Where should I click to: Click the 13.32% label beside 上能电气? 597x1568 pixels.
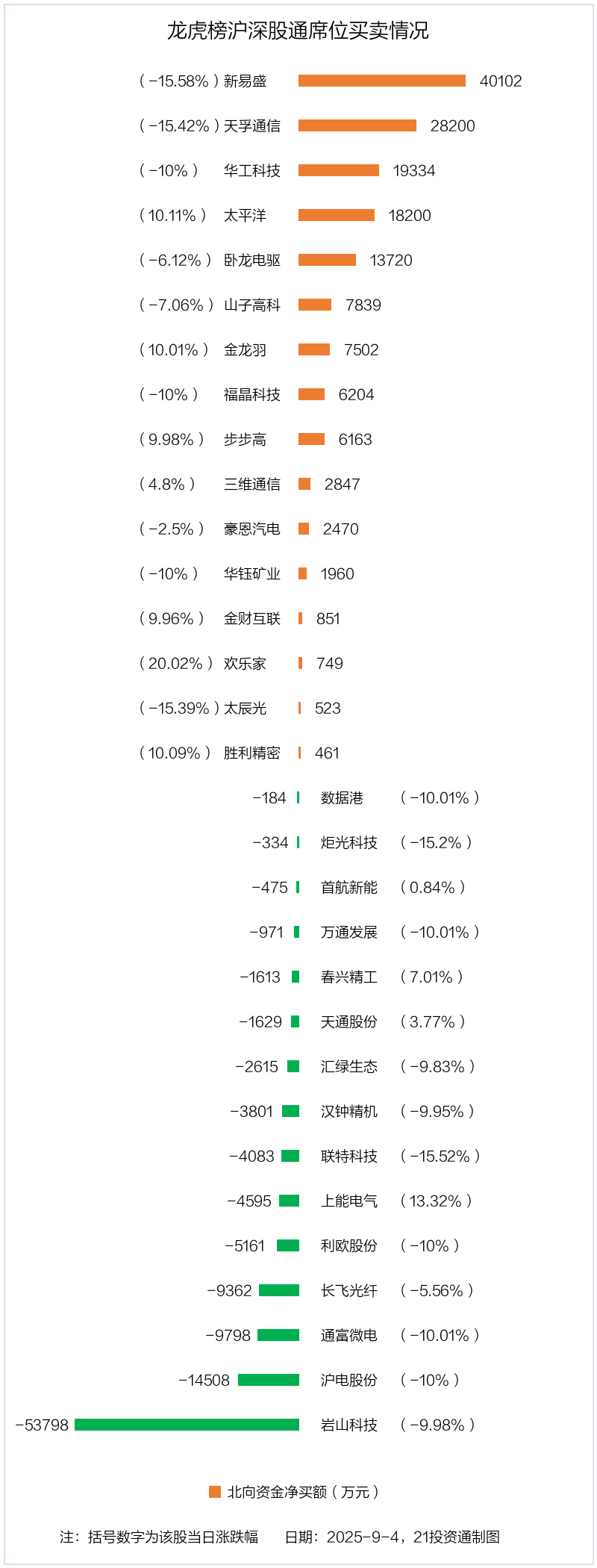[437, 1201]
